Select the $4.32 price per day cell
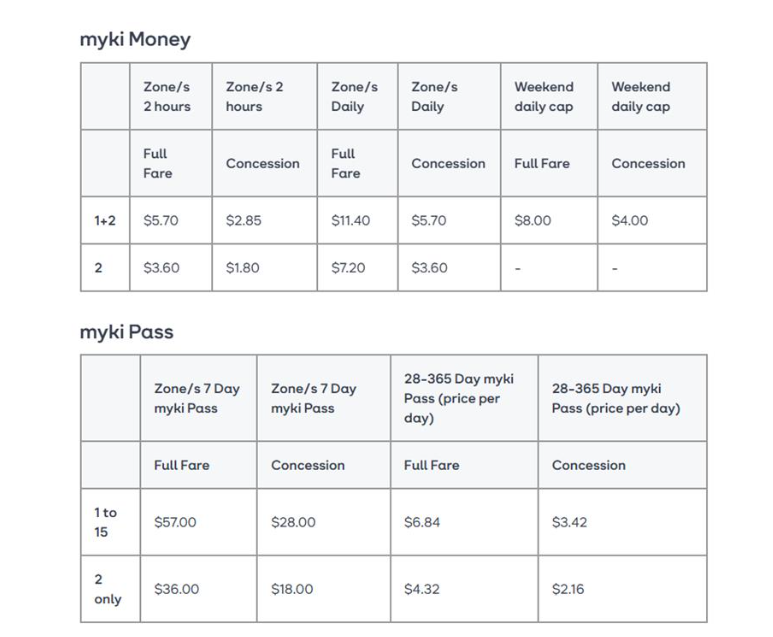Screen dimensions: 773x637 (422, 589)
